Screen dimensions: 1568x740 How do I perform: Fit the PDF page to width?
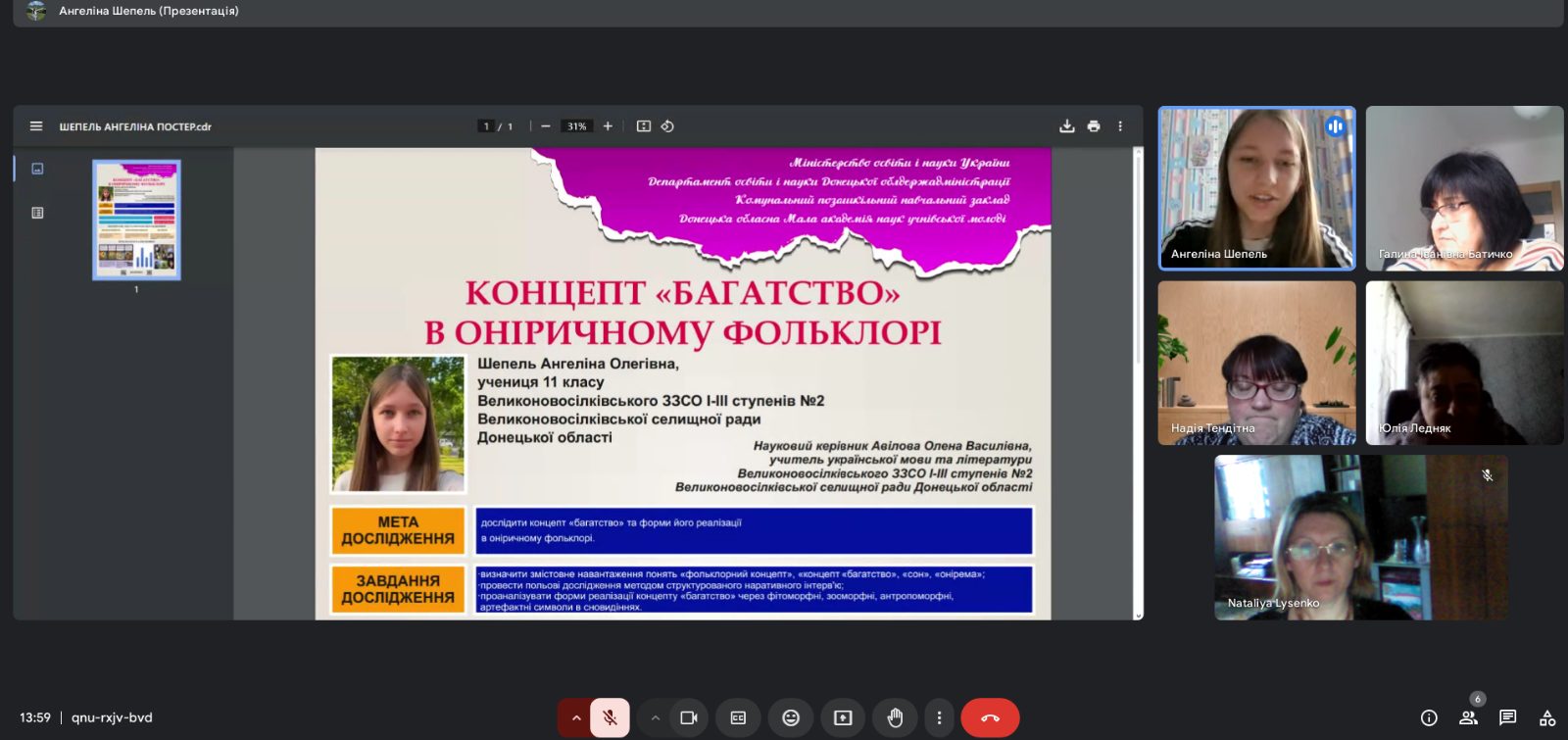(644, 126)
